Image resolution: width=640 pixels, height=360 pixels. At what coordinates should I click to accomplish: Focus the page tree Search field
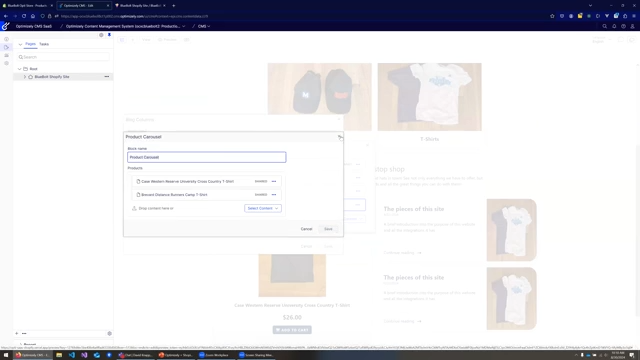[64, 57]
